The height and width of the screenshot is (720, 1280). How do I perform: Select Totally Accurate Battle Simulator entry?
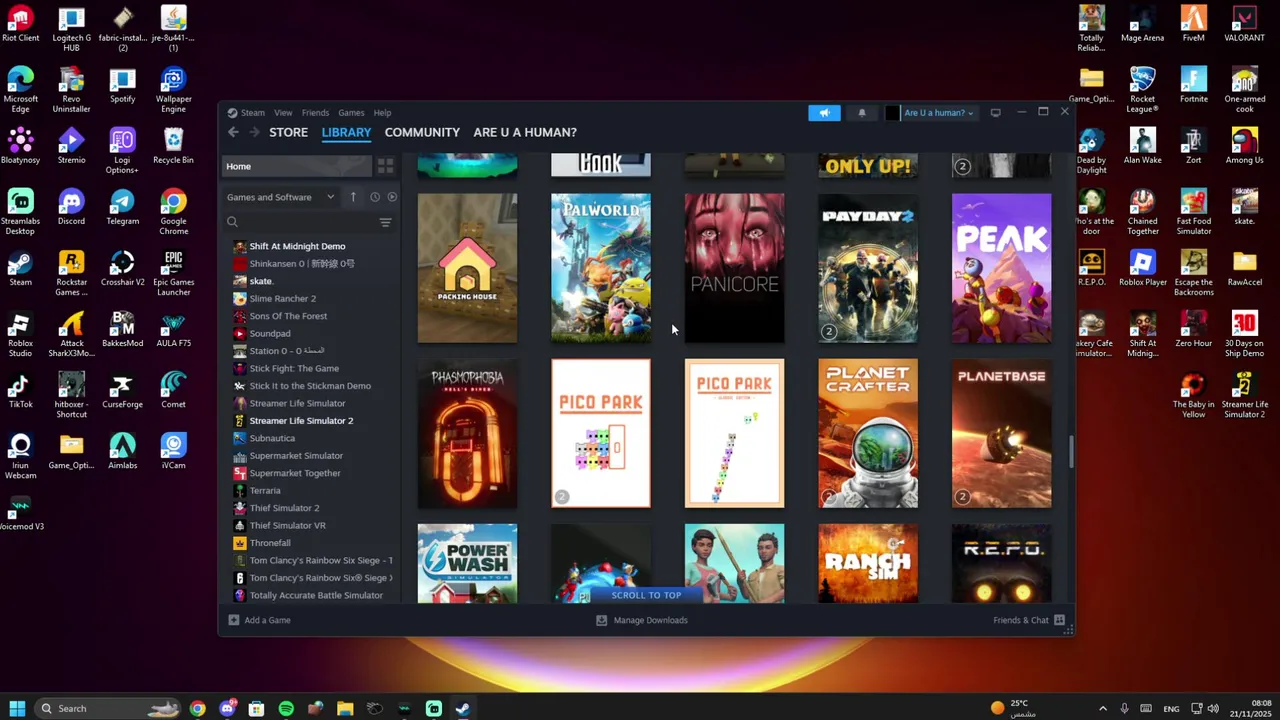point(316,595)
